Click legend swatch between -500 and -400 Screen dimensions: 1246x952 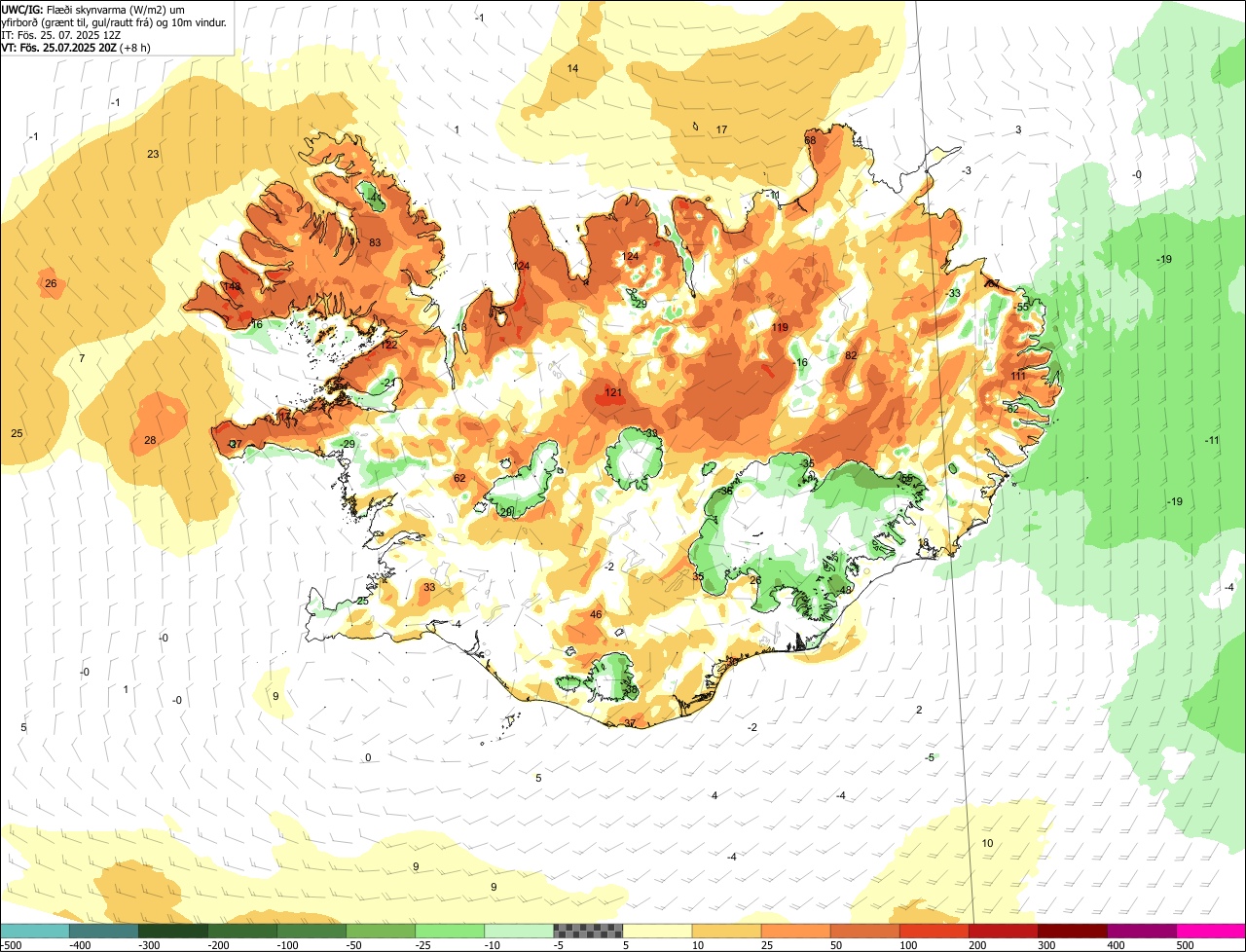coord(34,931)
